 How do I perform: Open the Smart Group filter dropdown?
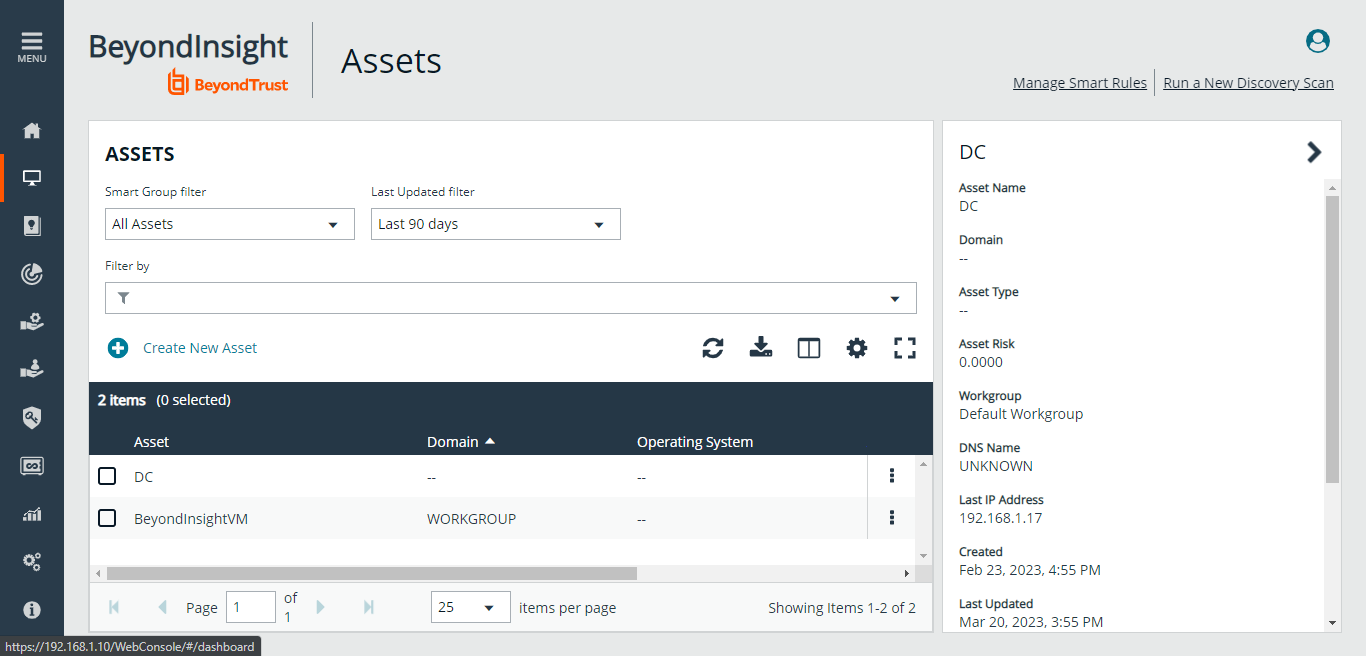(x=229, y=223)
